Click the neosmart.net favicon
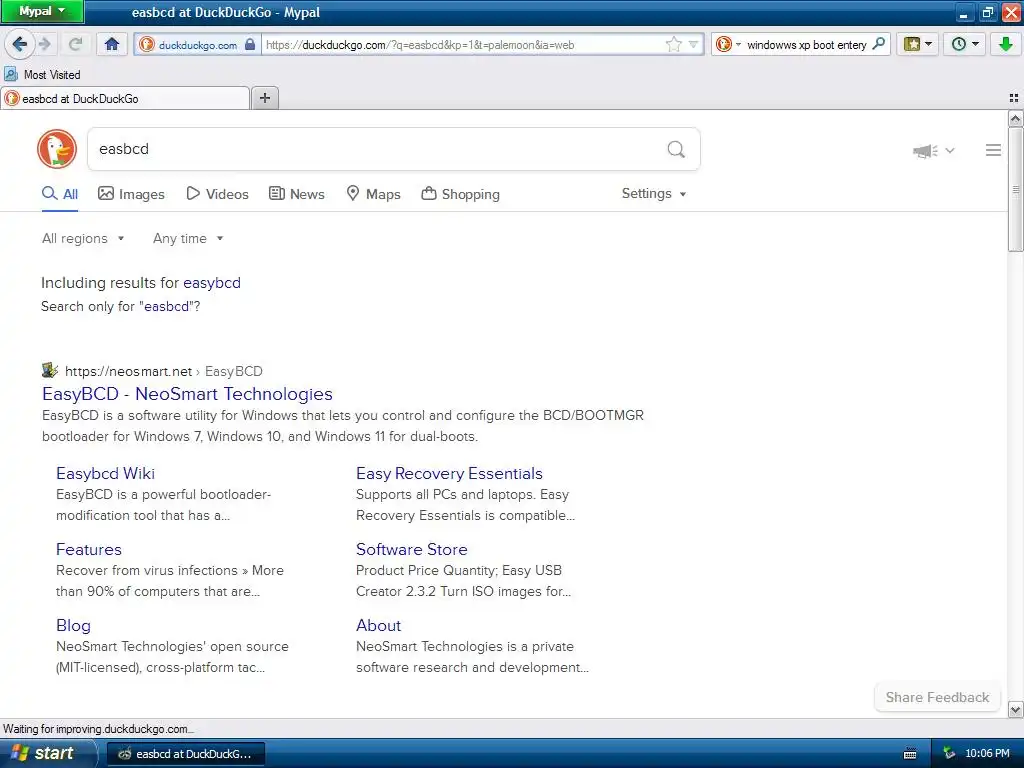Screen dimensions: 1024x768 [50, 371]
